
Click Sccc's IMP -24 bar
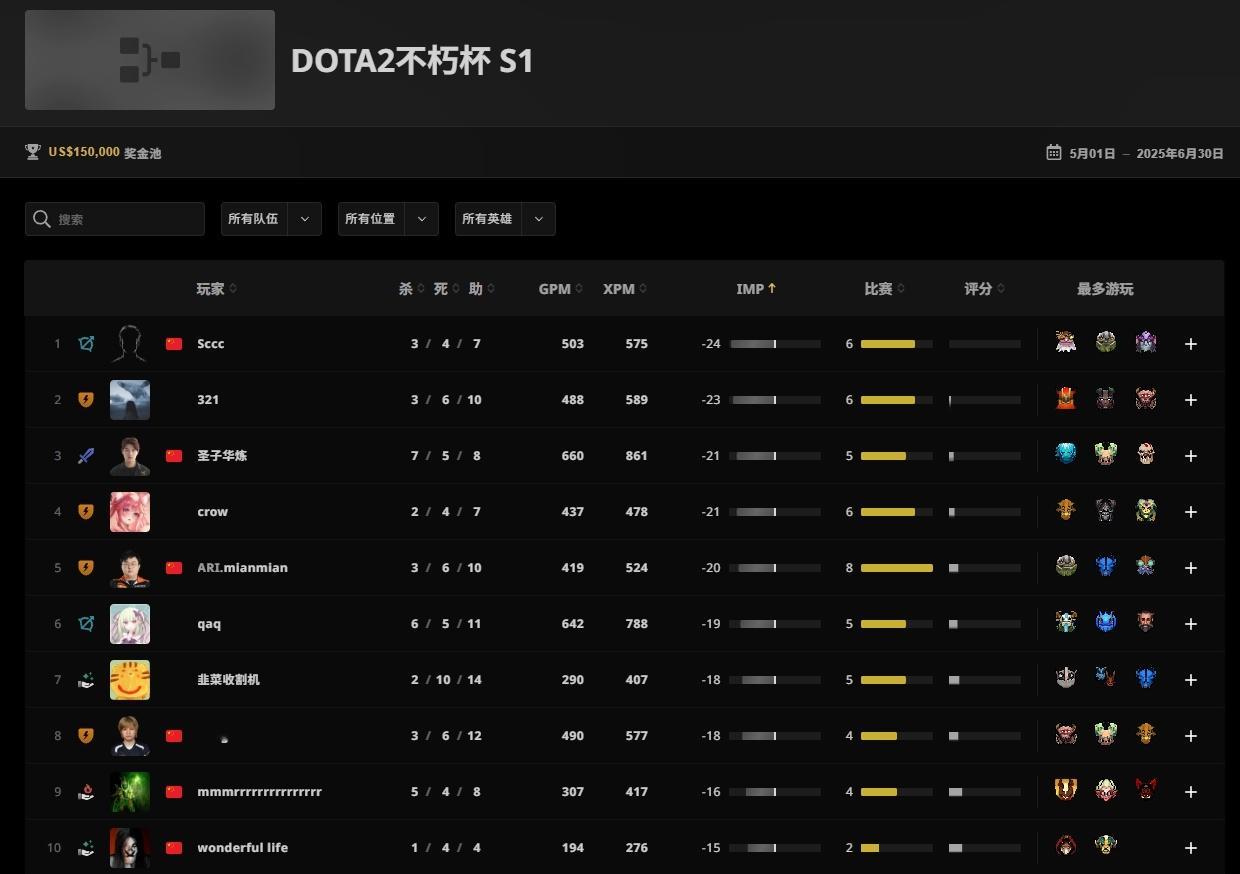point(775,343)
